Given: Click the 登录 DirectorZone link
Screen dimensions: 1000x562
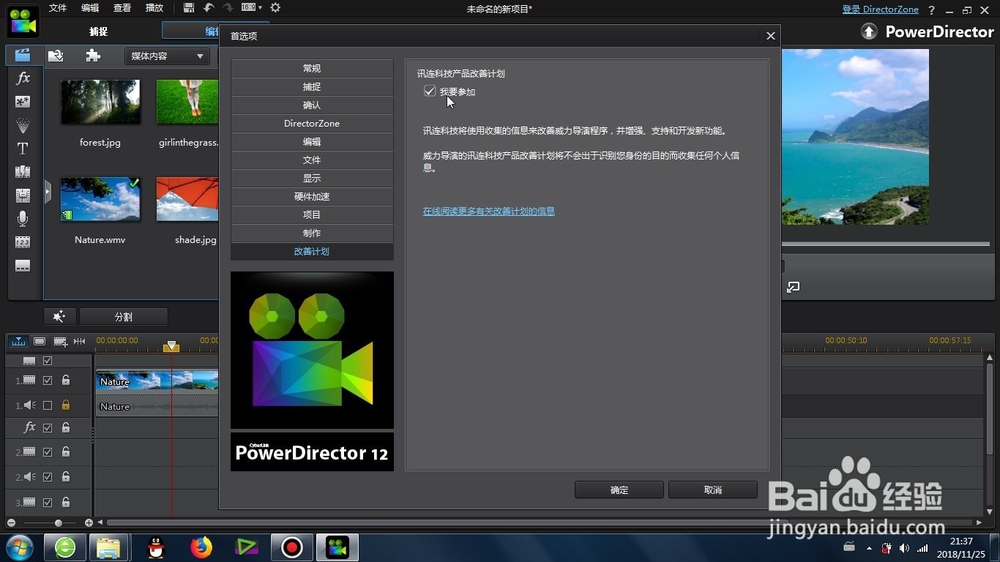Looking at the screenshot, I should pos(880,10).
